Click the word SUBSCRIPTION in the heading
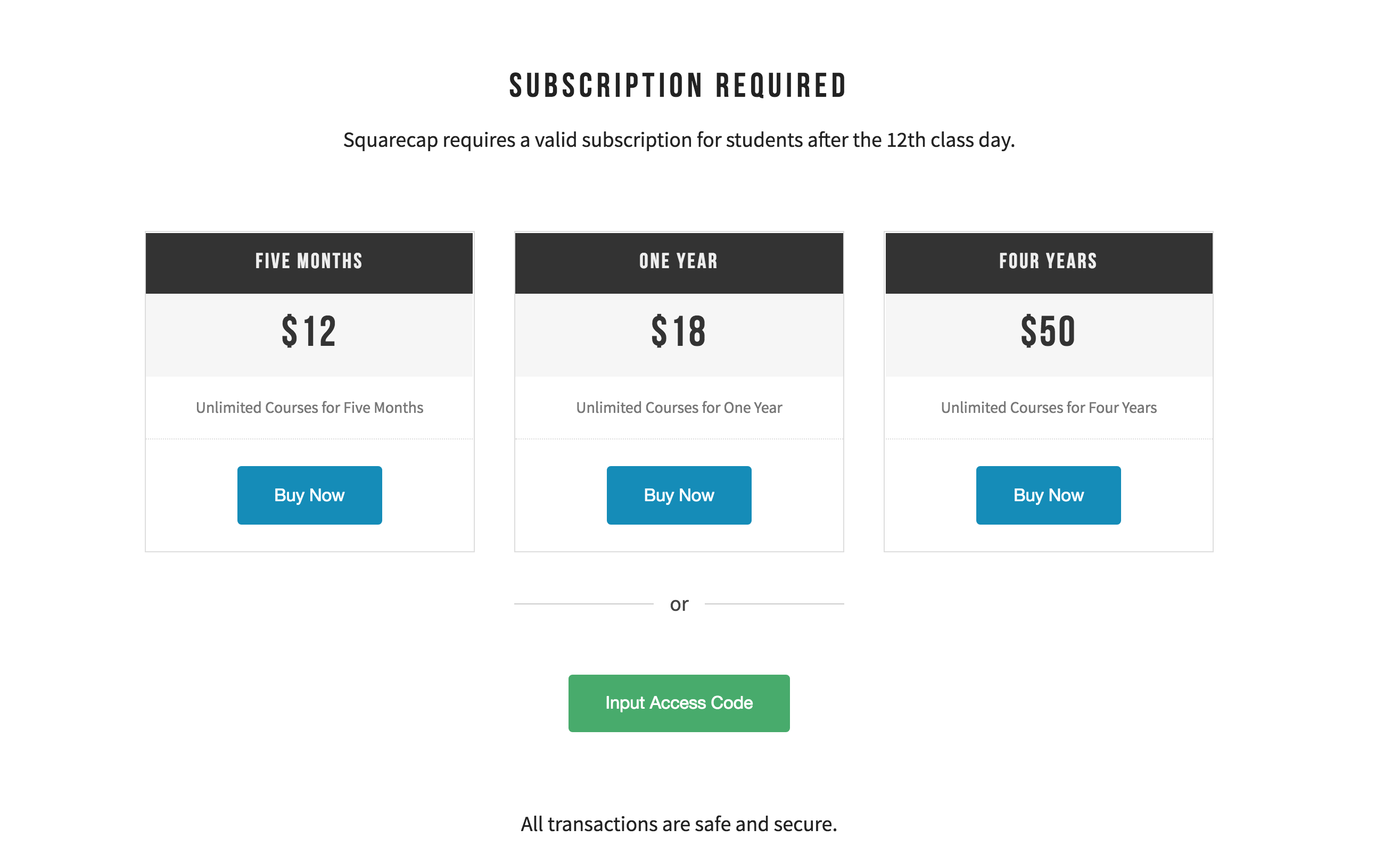 (x=606, y=86)
